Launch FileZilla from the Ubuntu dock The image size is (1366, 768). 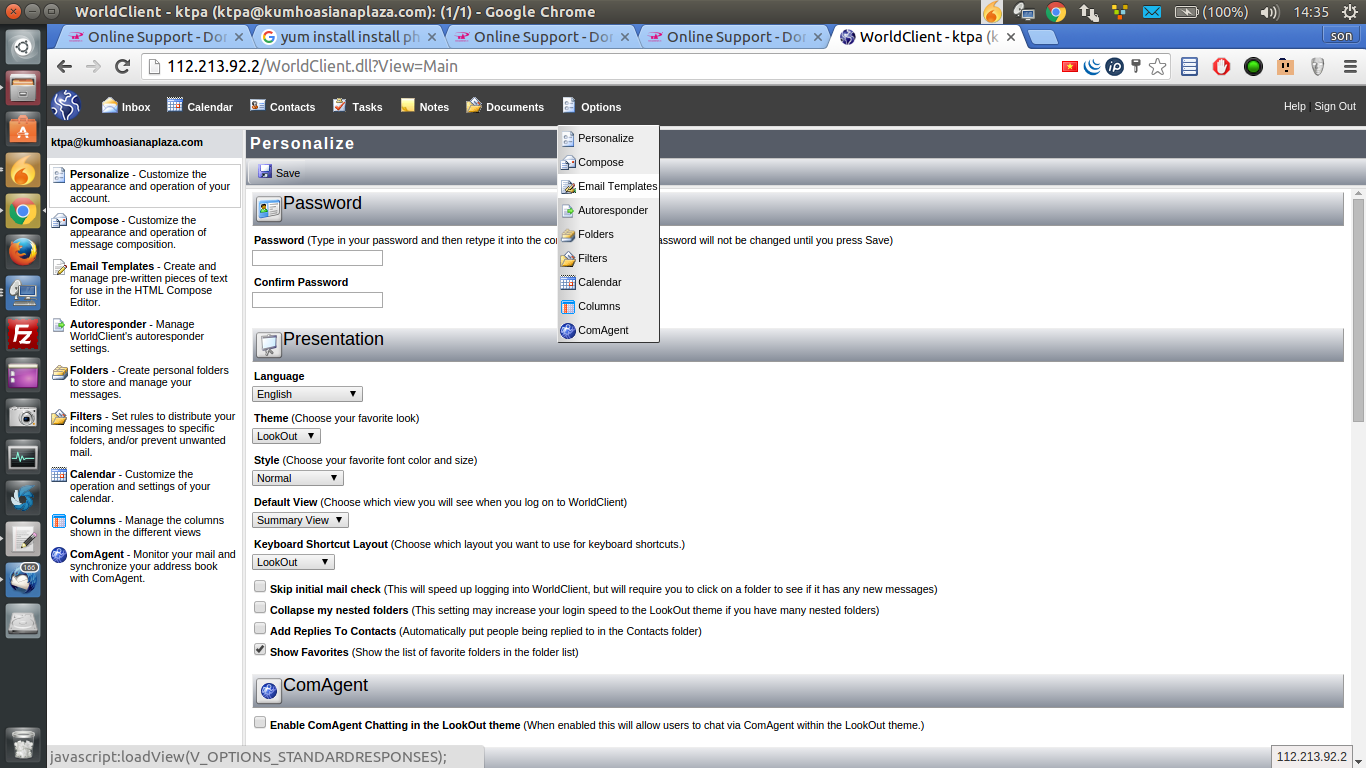pyautogui.click(x=23, y=334)
